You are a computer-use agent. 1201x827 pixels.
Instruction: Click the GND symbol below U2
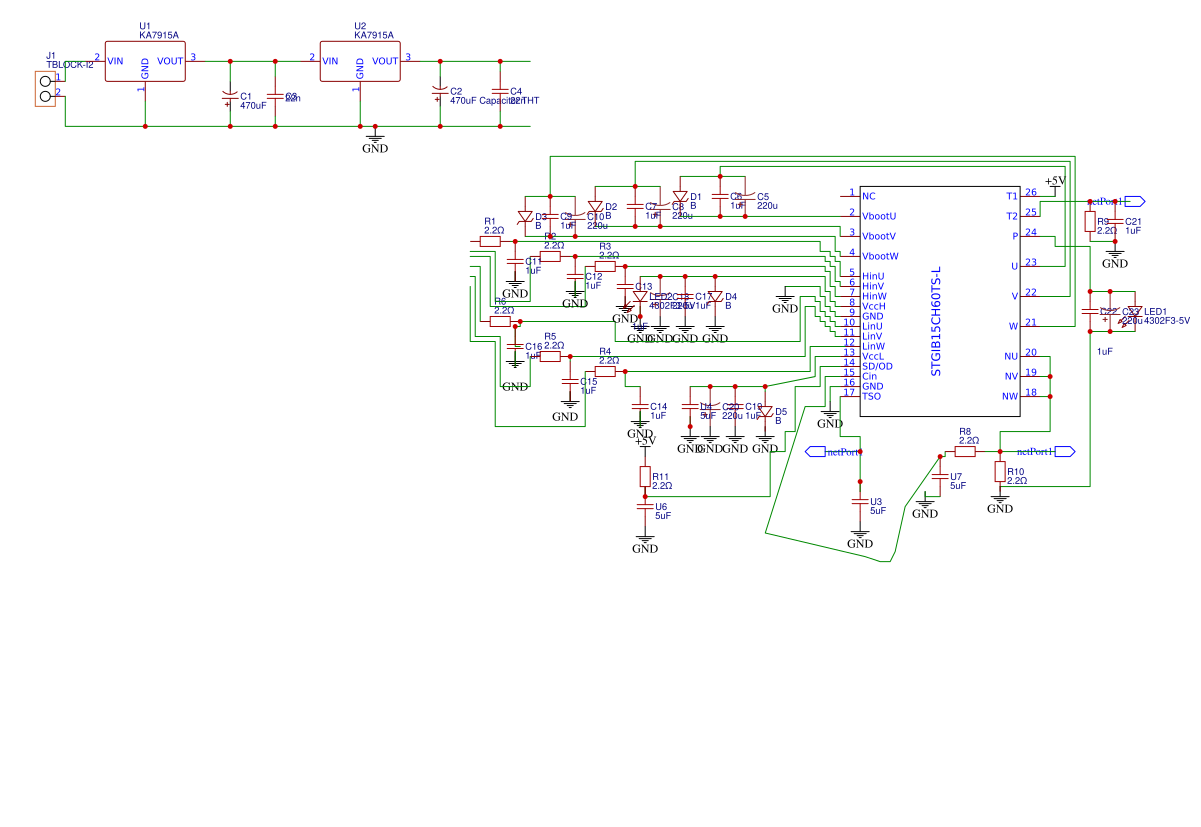pyautogui.click(x=375, y=137)
